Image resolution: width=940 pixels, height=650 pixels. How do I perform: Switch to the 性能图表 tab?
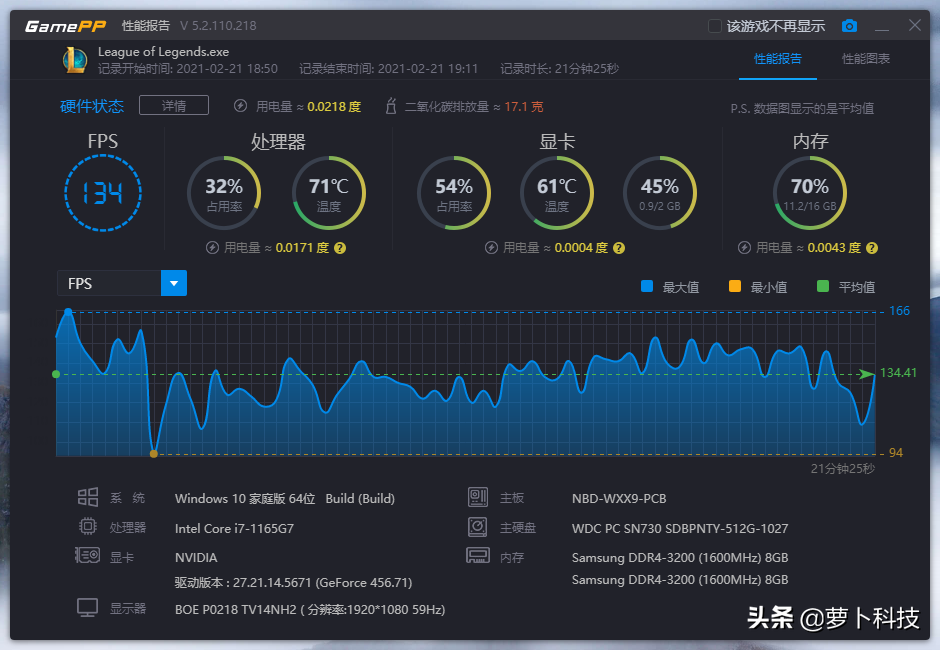click(866, 59)
